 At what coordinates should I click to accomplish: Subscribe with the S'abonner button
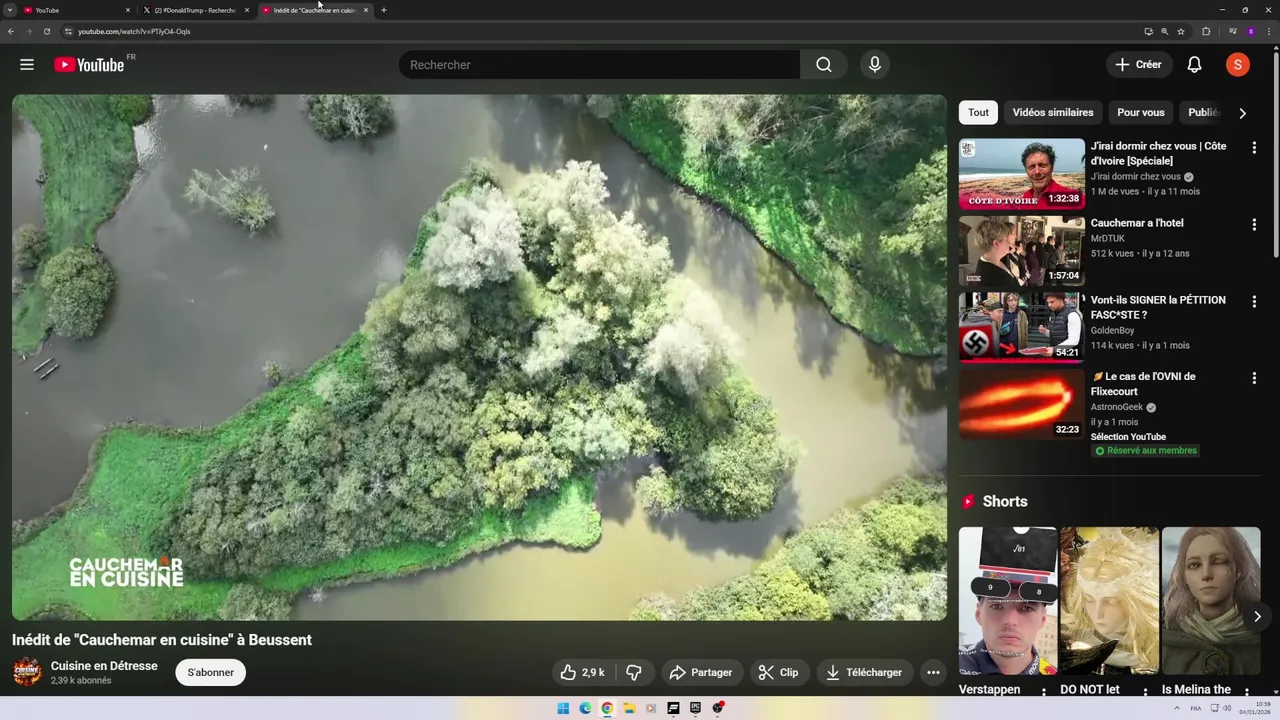coord(211,673)
